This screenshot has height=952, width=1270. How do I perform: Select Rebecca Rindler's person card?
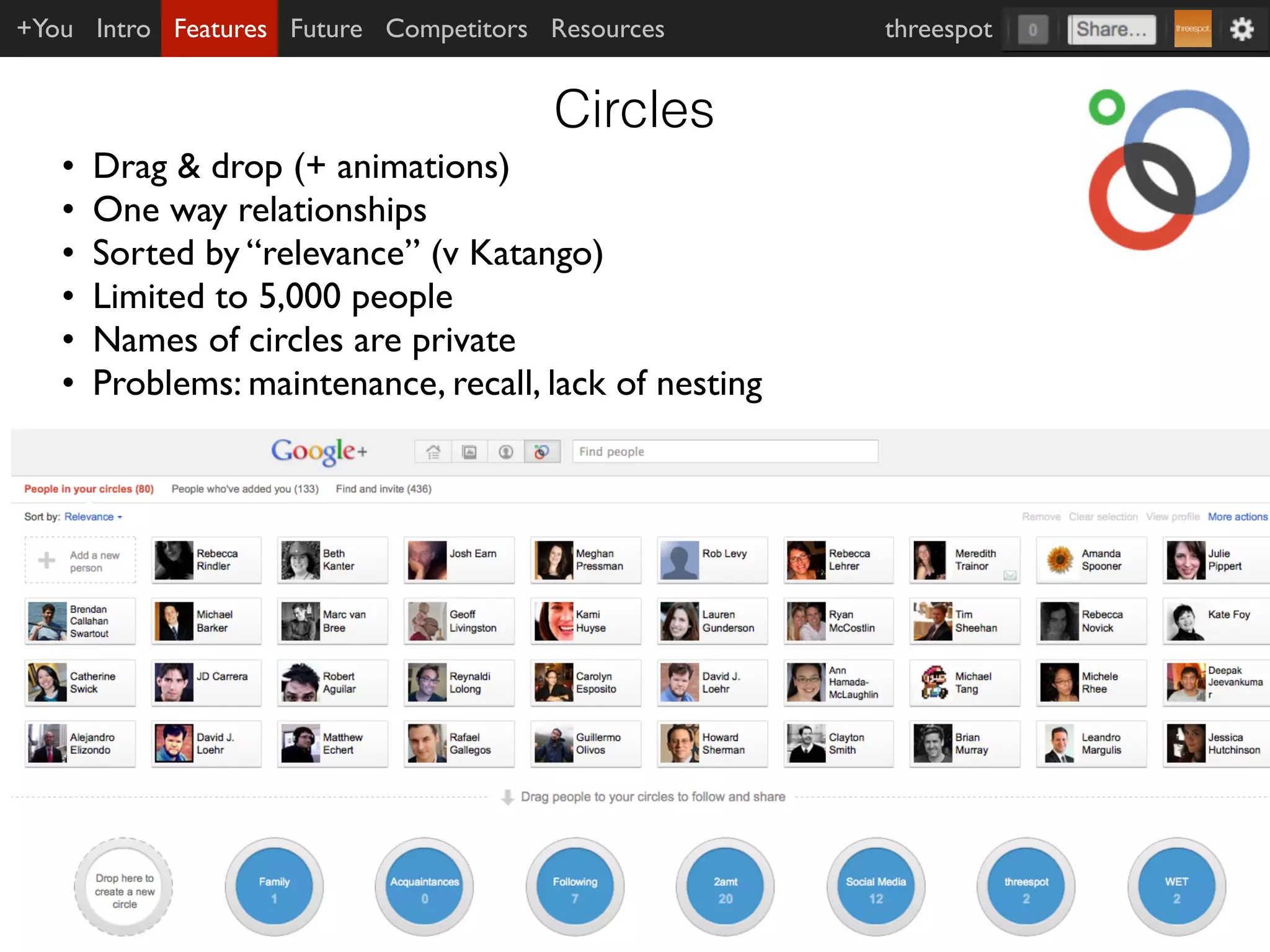coord(206,560)
